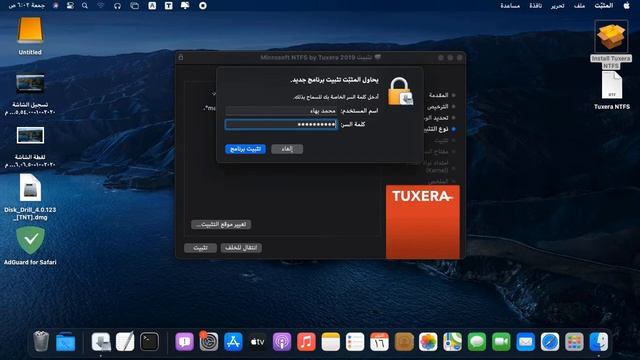Click the Go Back button (انتقال للخلف) in installer
This screenshot has height=360, width=640.
click(x=241, y=248)
